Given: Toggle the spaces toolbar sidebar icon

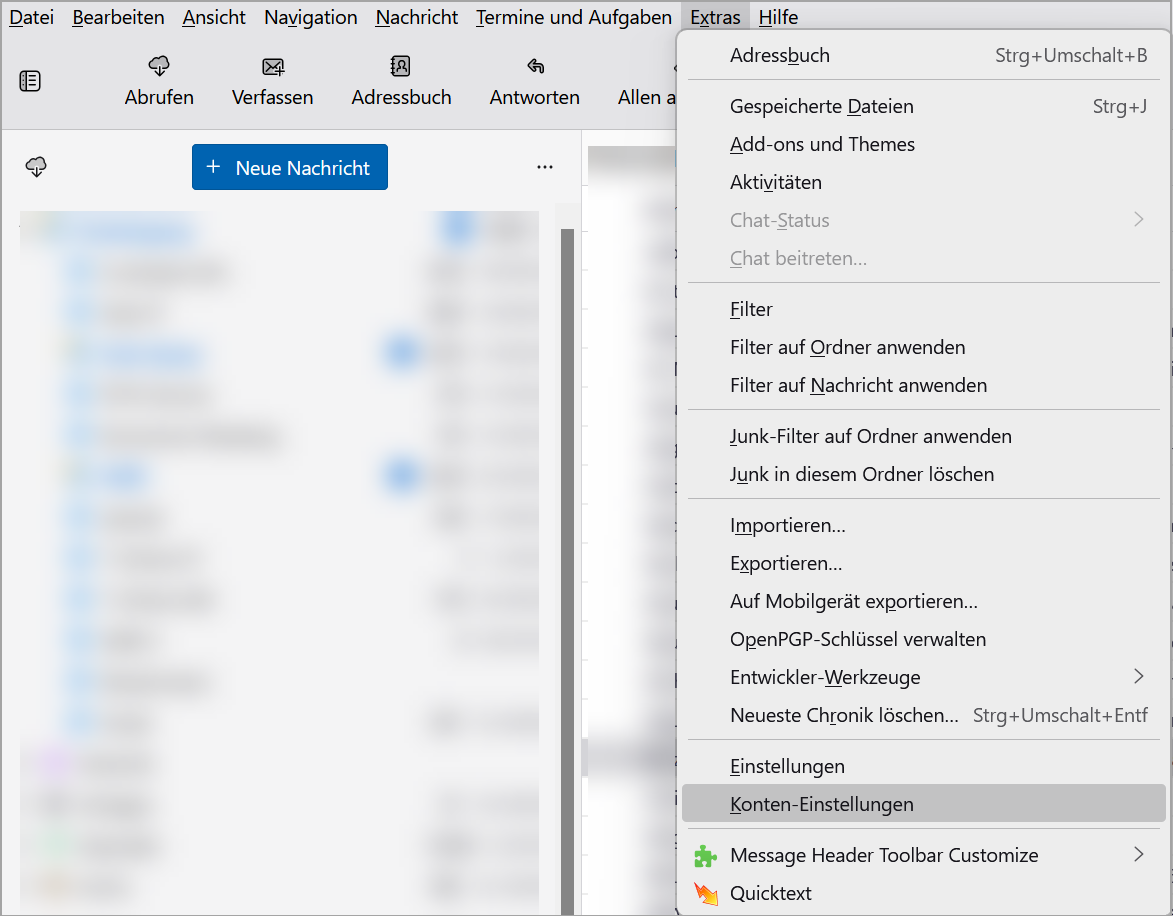Looking at the screenshot, I should [x=30, y=82].
